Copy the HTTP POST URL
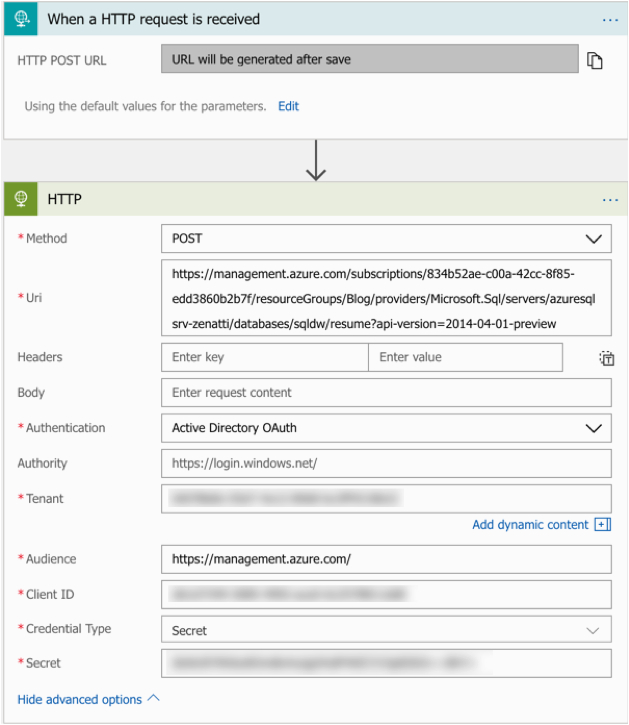The image size is (629, 725). point(595,60)
